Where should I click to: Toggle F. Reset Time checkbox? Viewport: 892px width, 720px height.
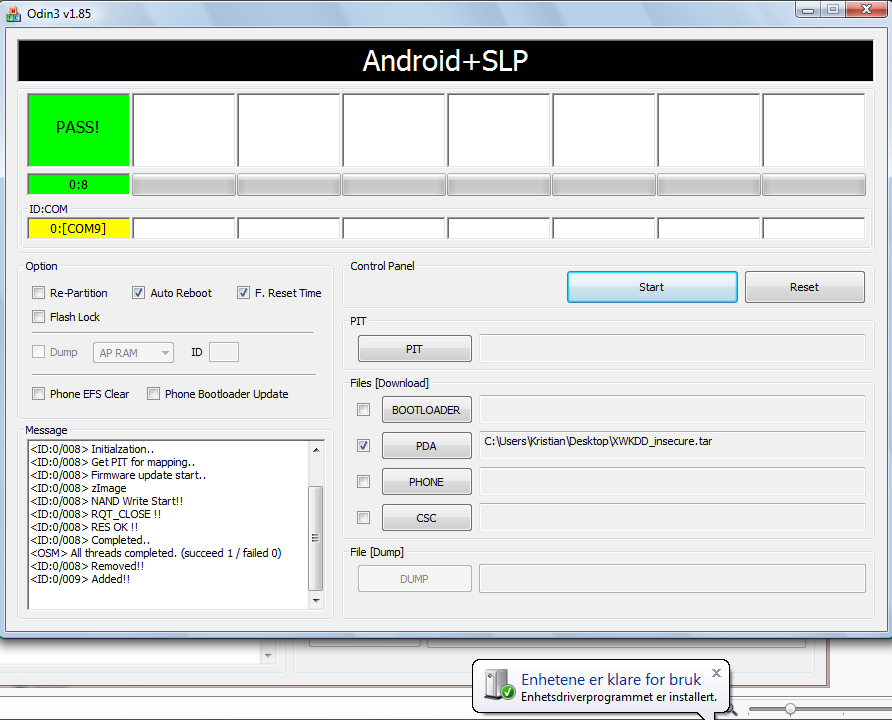coord(243,293)
